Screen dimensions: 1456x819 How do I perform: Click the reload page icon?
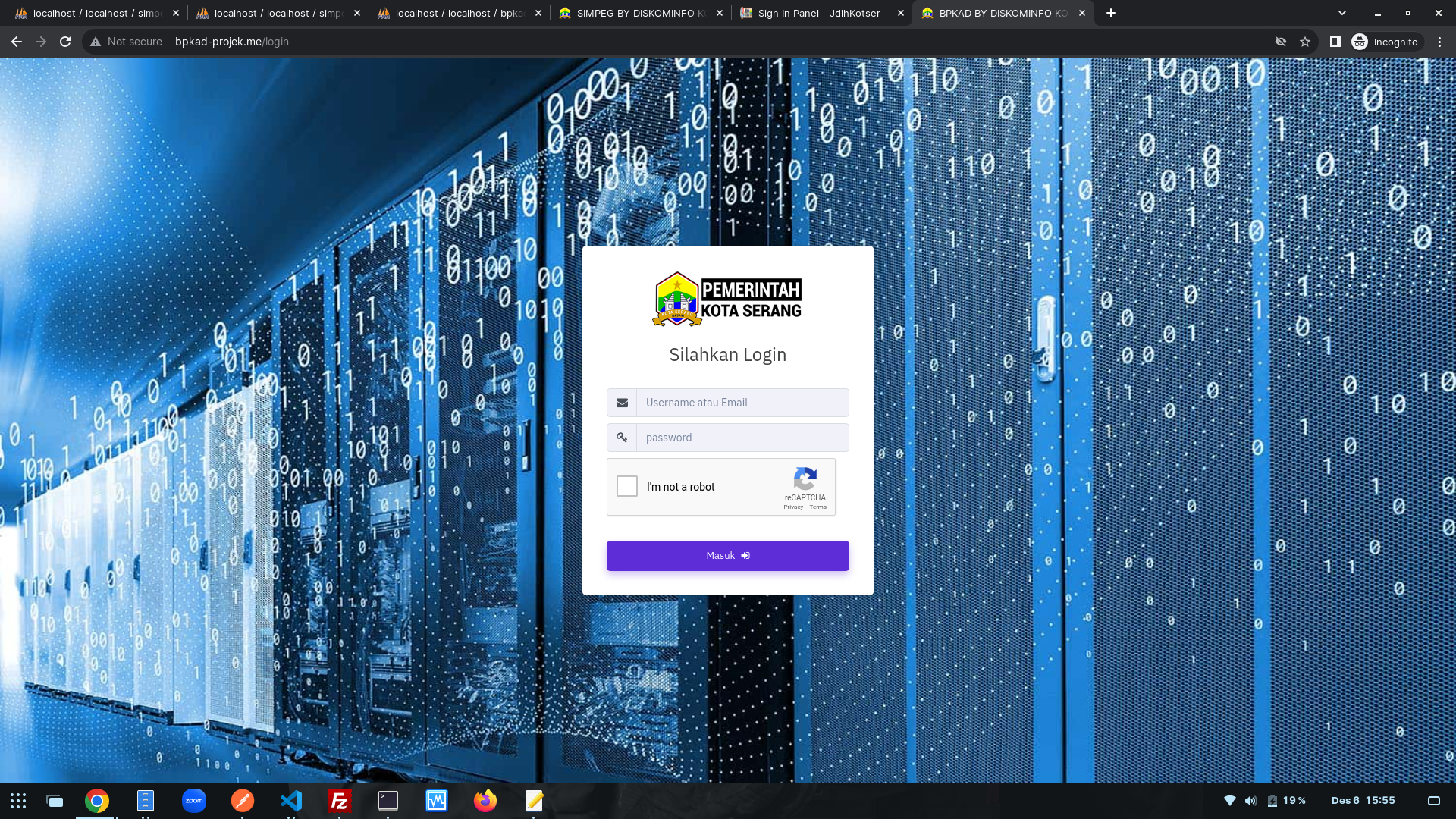(x=65, y=42)
